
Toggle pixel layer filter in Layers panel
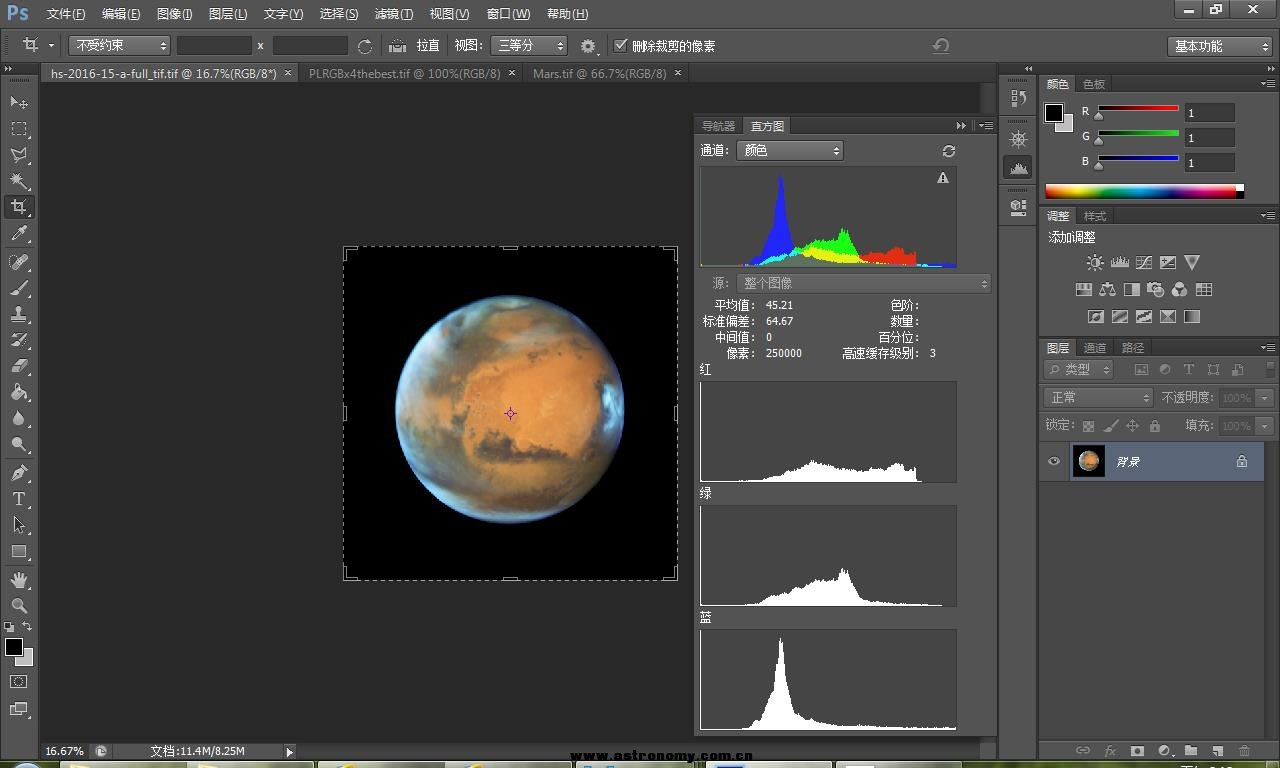click(1141, 369)
